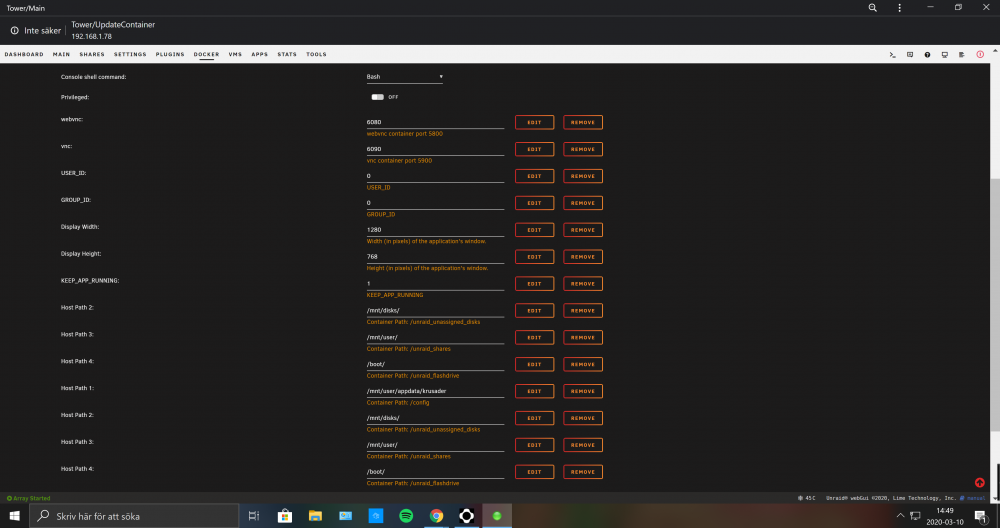
Task: Open the Apps menu item
Action: [260, 55]
